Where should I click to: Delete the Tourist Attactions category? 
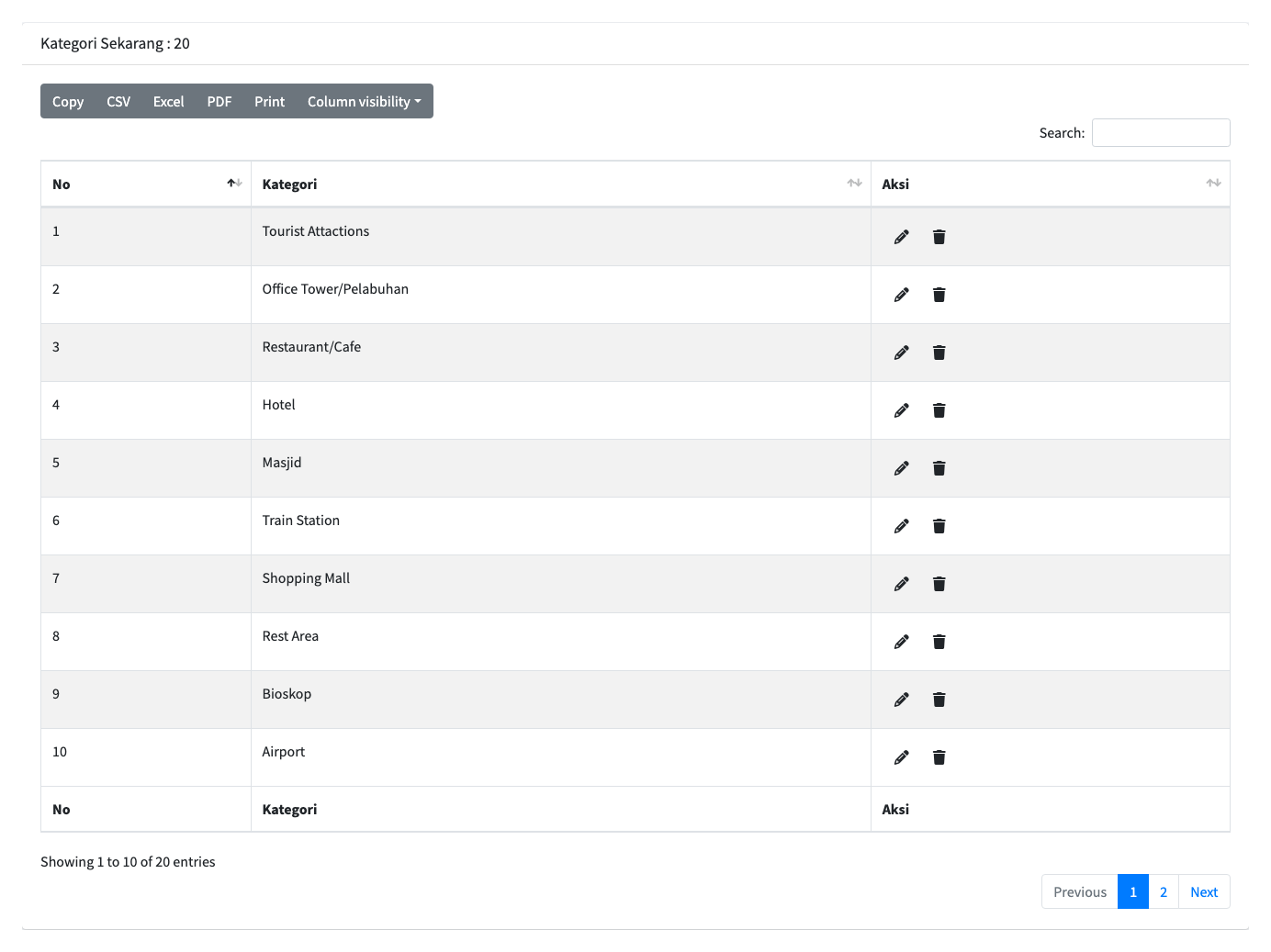pyautogui.click(x=939, y=237)
